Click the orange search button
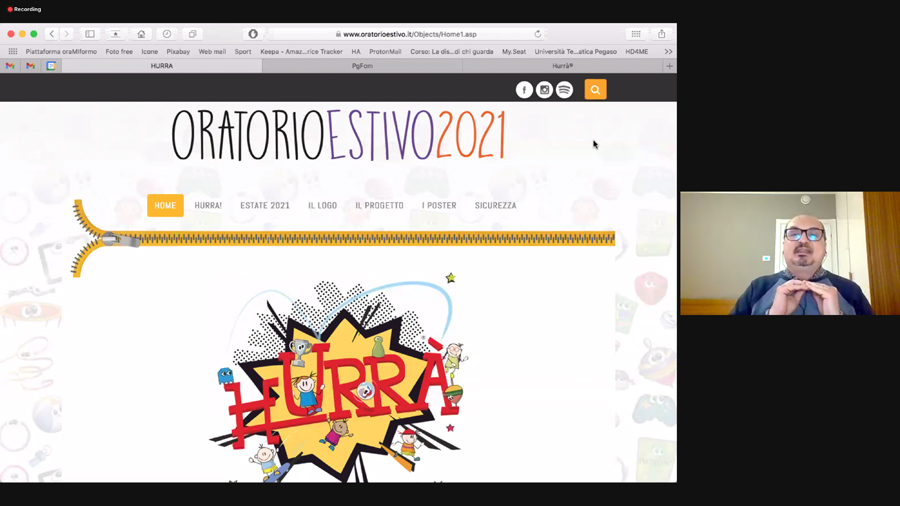The image size is (900, 506). click(595, 90)
